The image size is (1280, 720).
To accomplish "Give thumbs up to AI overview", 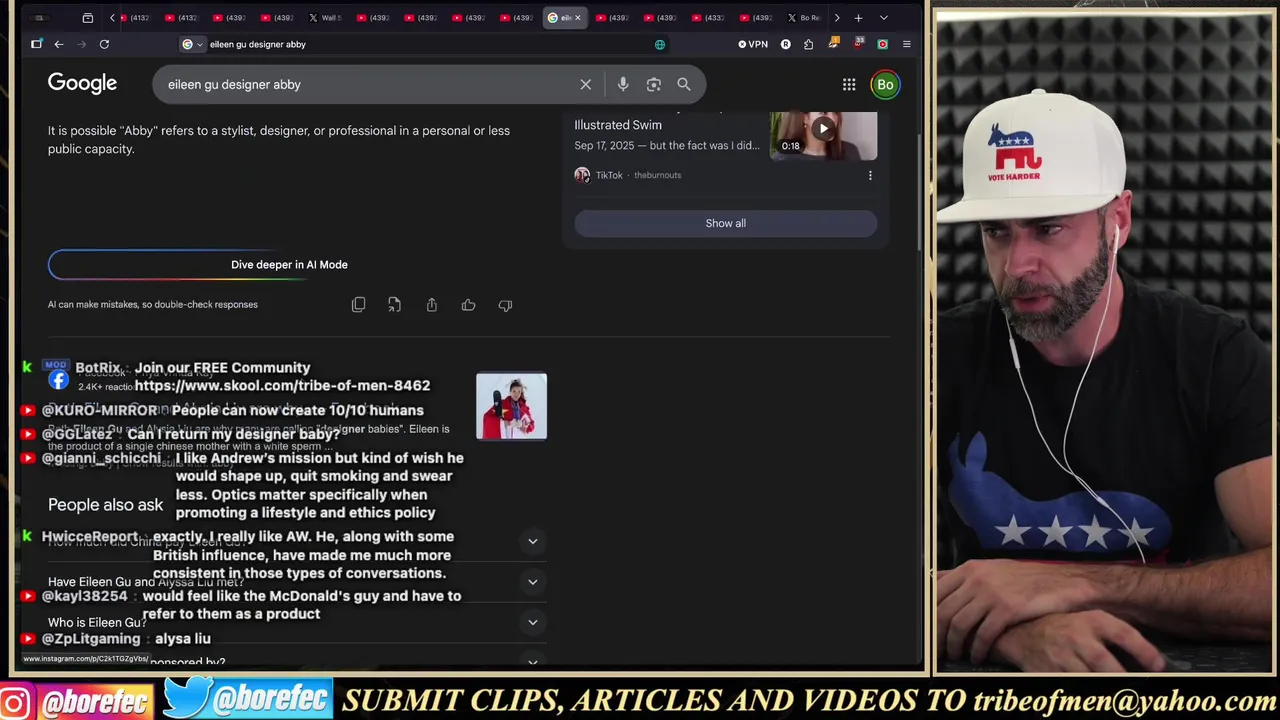I will coord(468,305).
